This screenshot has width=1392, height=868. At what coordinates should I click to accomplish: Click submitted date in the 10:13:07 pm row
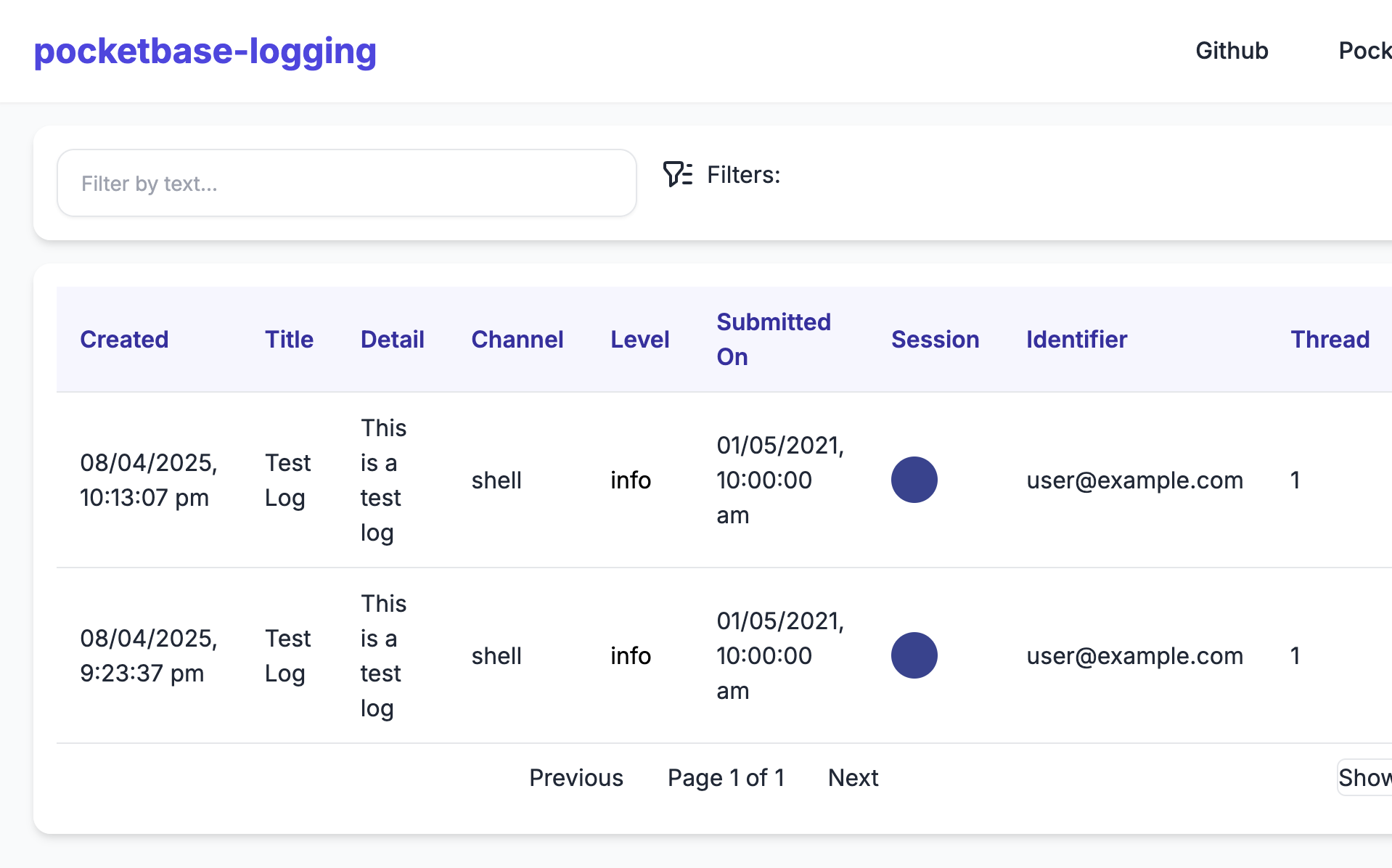point(780,480)
